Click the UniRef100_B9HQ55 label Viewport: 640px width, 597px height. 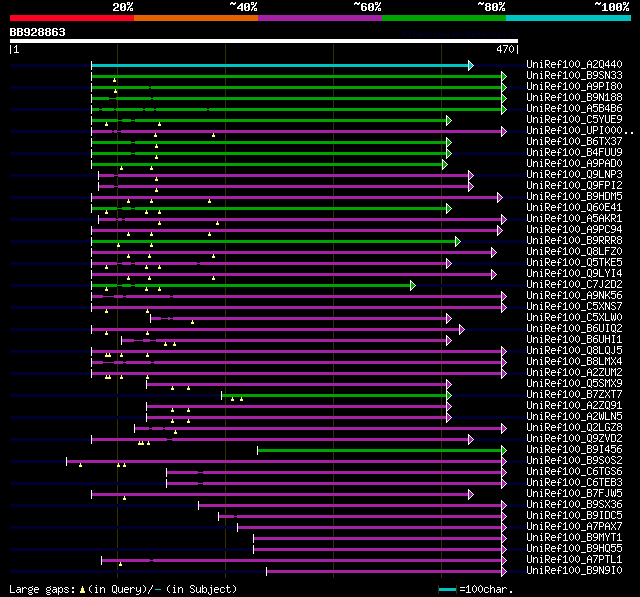(x=574, y=549)
